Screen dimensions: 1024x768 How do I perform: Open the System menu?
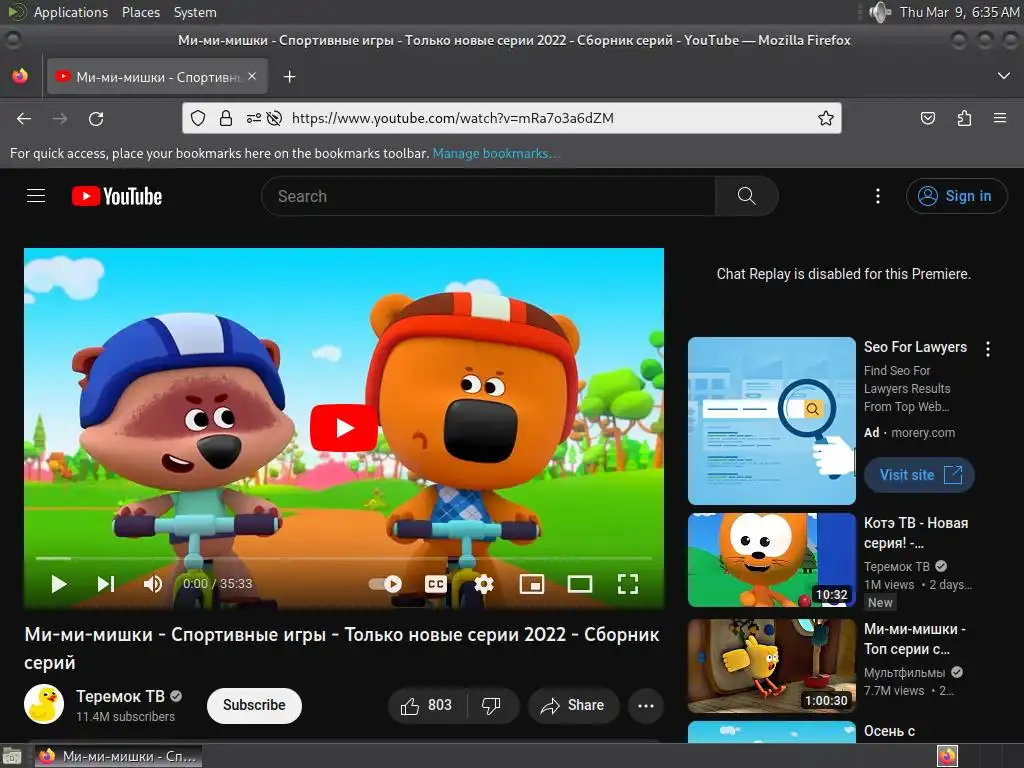pyautogui.click(x=195, y=12)
